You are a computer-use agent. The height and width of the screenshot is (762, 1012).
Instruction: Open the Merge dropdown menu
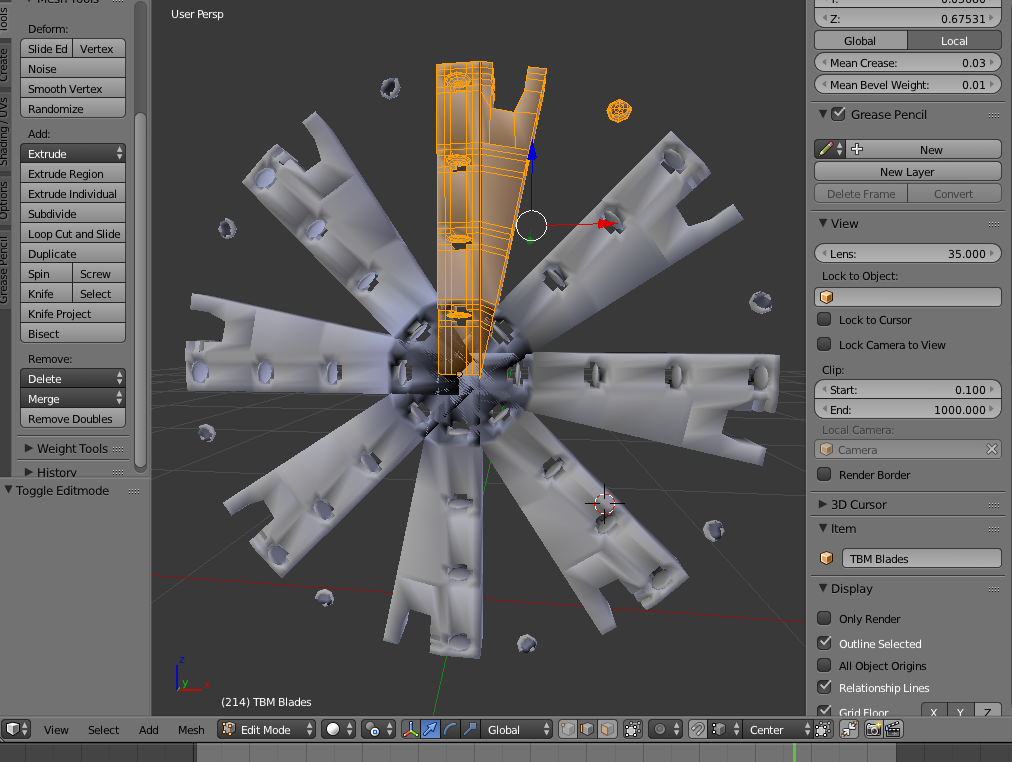(73, 399)
